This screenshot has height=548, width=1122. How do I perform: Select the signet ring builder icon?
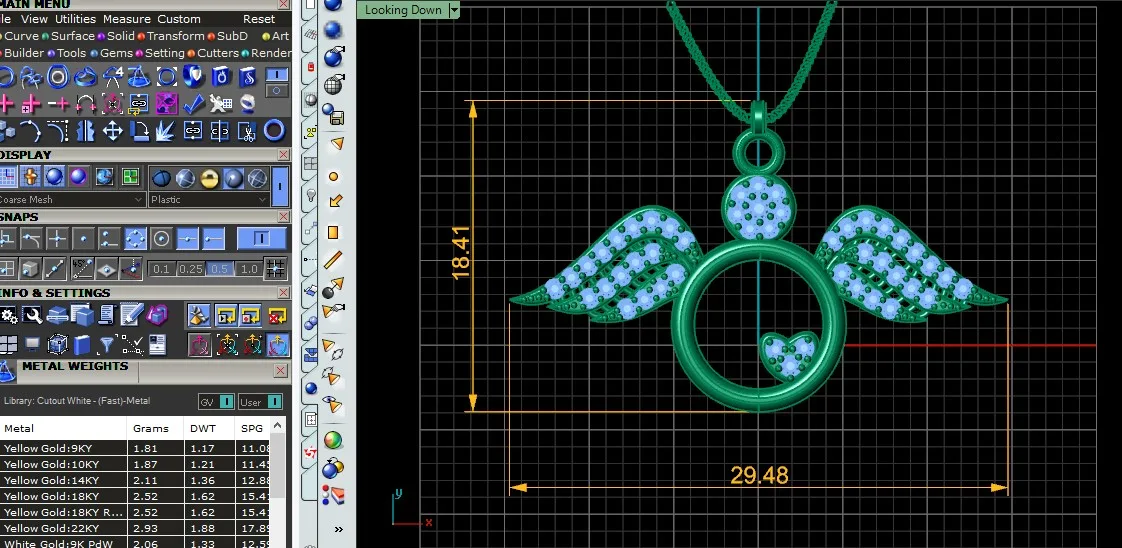coord(85,76)
